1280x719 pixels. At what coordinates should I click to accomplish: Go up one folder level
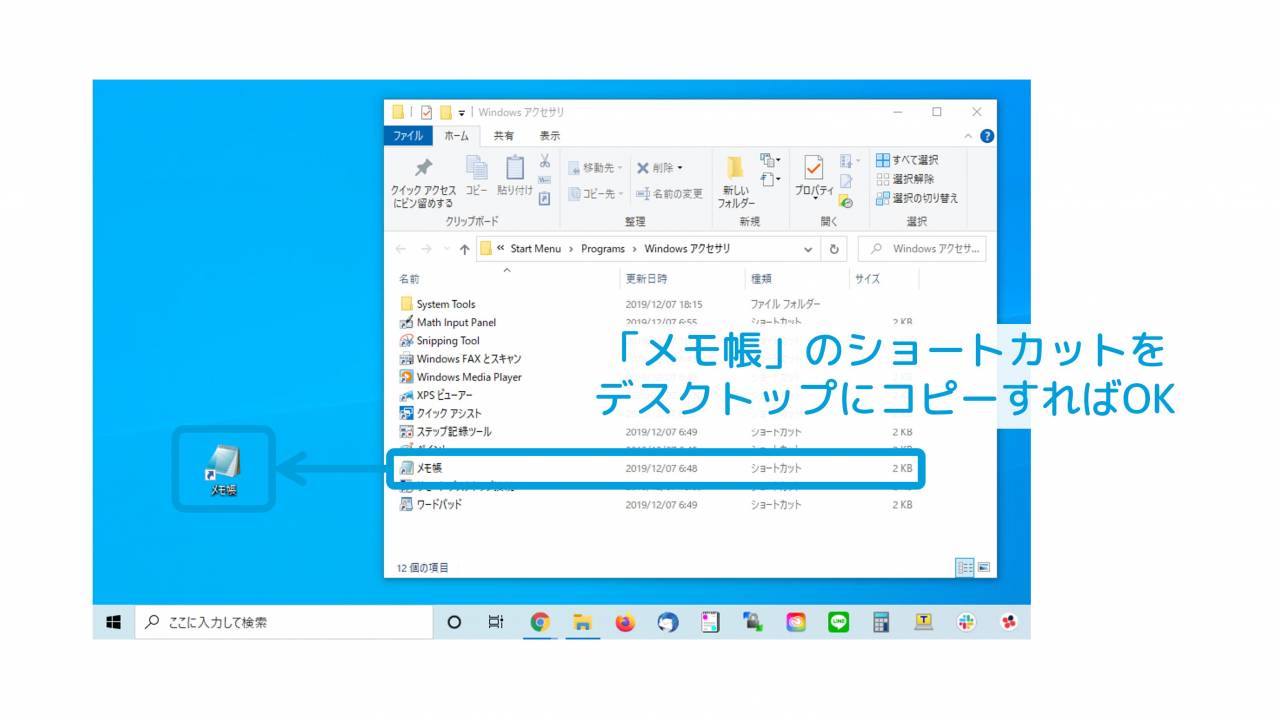click(464, 249)
